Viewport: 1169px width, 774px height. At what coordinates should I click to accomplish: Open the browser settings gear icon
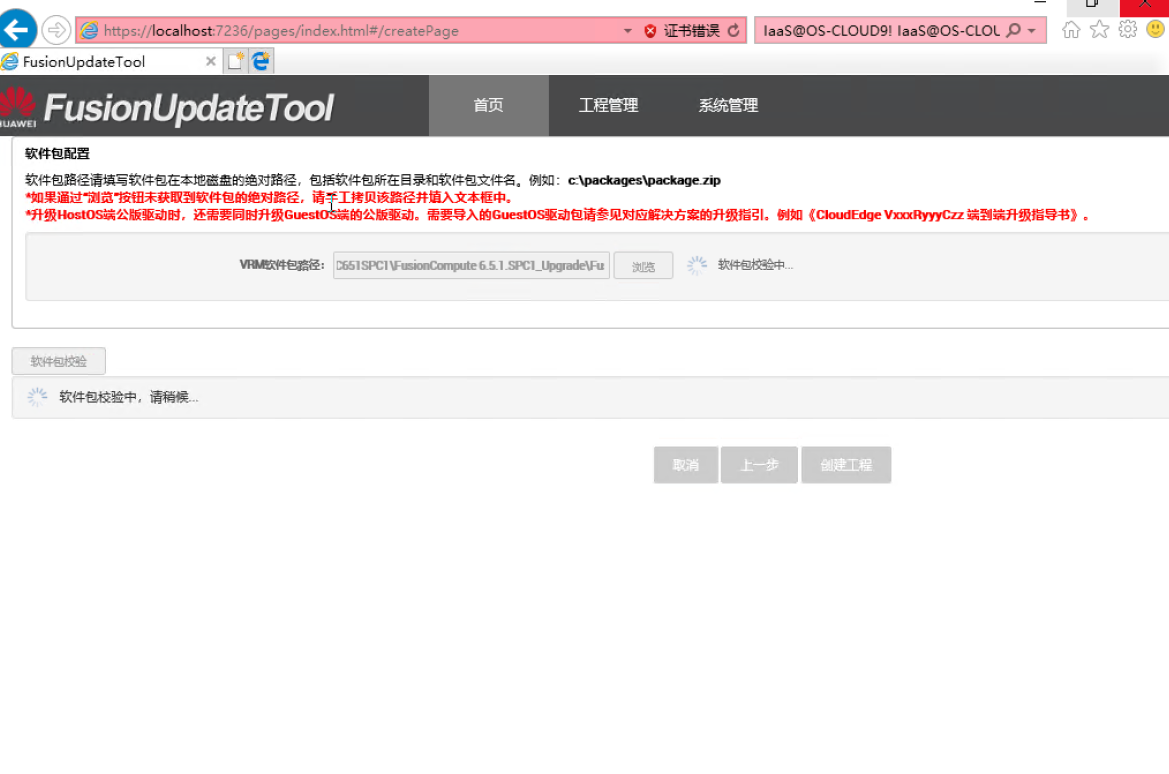point(1128,30)
